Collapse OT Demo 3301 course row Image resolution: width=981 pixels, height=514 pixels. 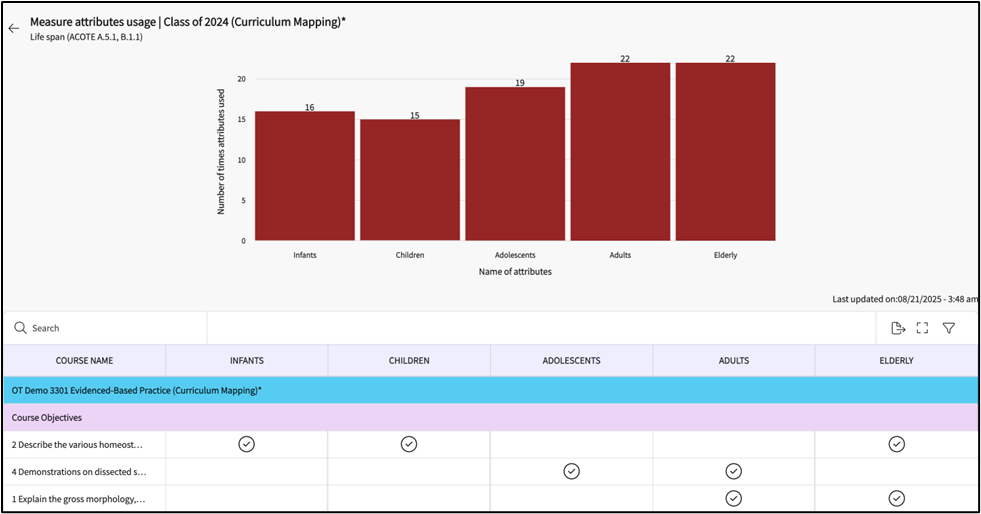tap(136, 390)
